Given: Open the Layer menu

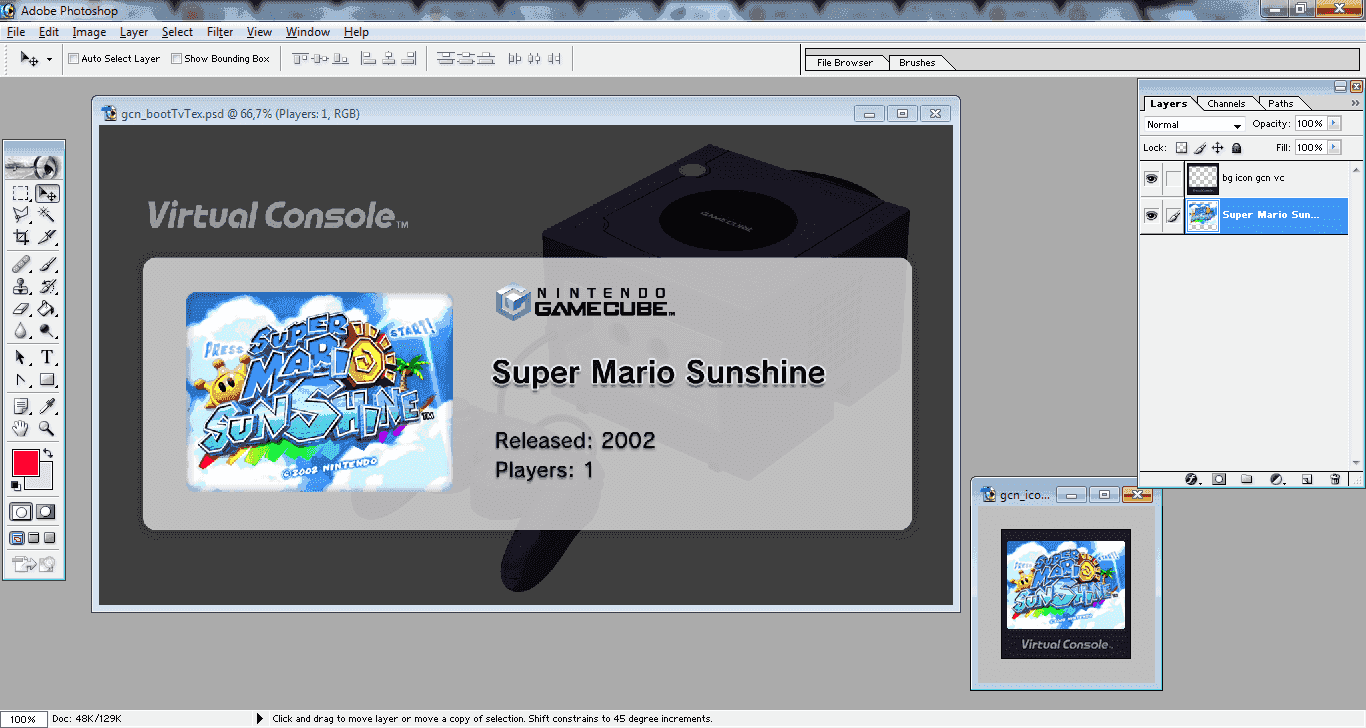Looking at the screenshot, I should 134,32.
